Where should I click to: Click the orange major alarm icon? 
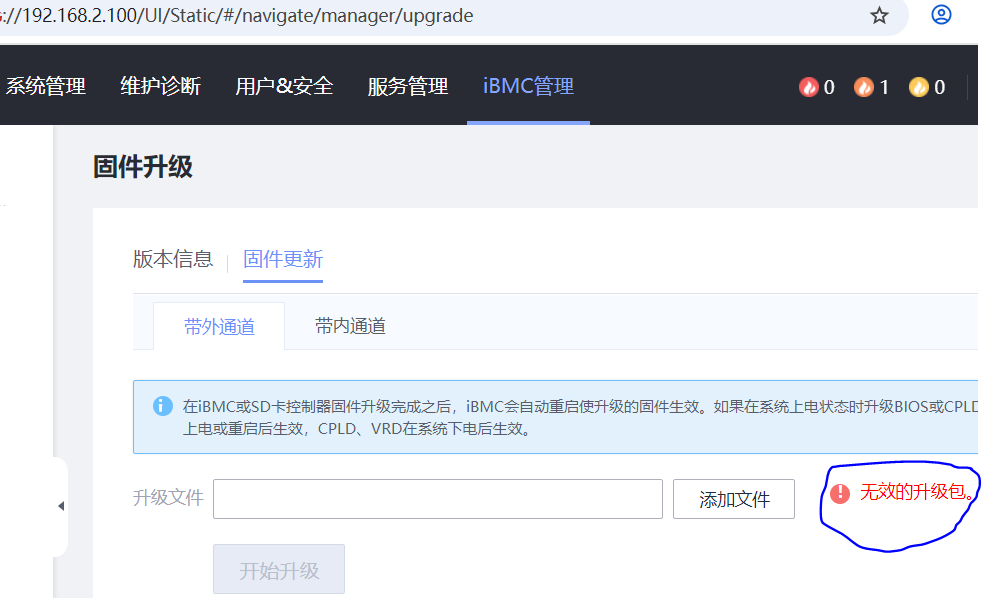[x=863, y=87]
